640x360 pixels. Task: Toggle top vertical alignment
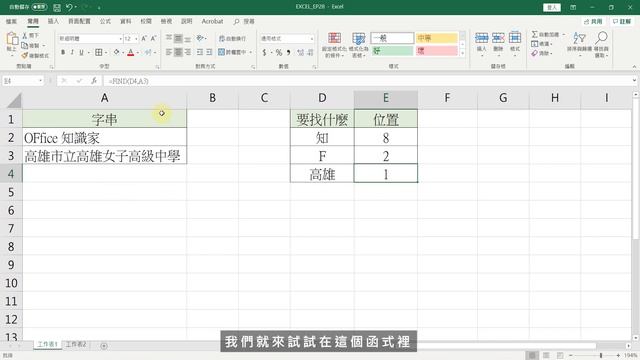169,38
